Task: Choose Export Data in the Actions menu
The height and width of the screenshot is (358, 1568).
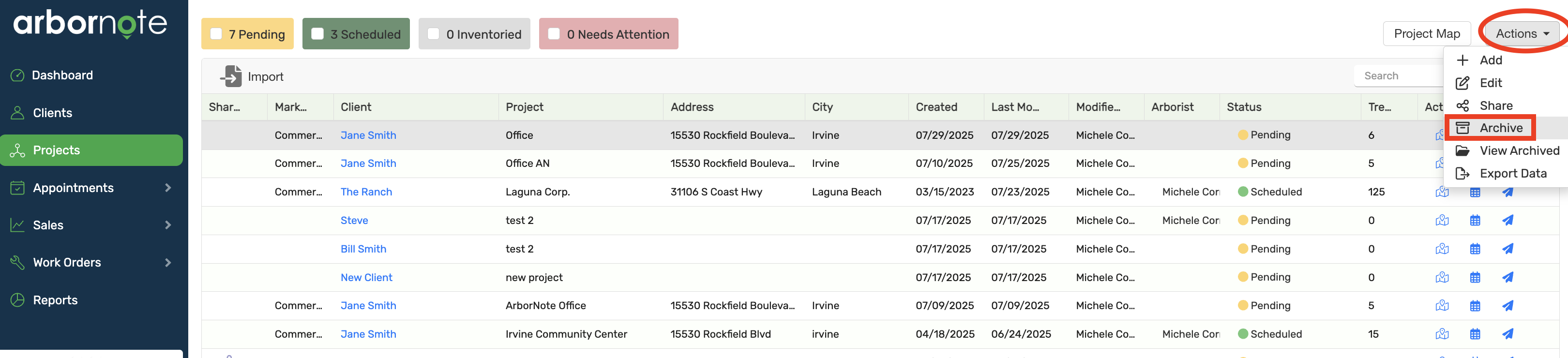Action: point(1512,174)
